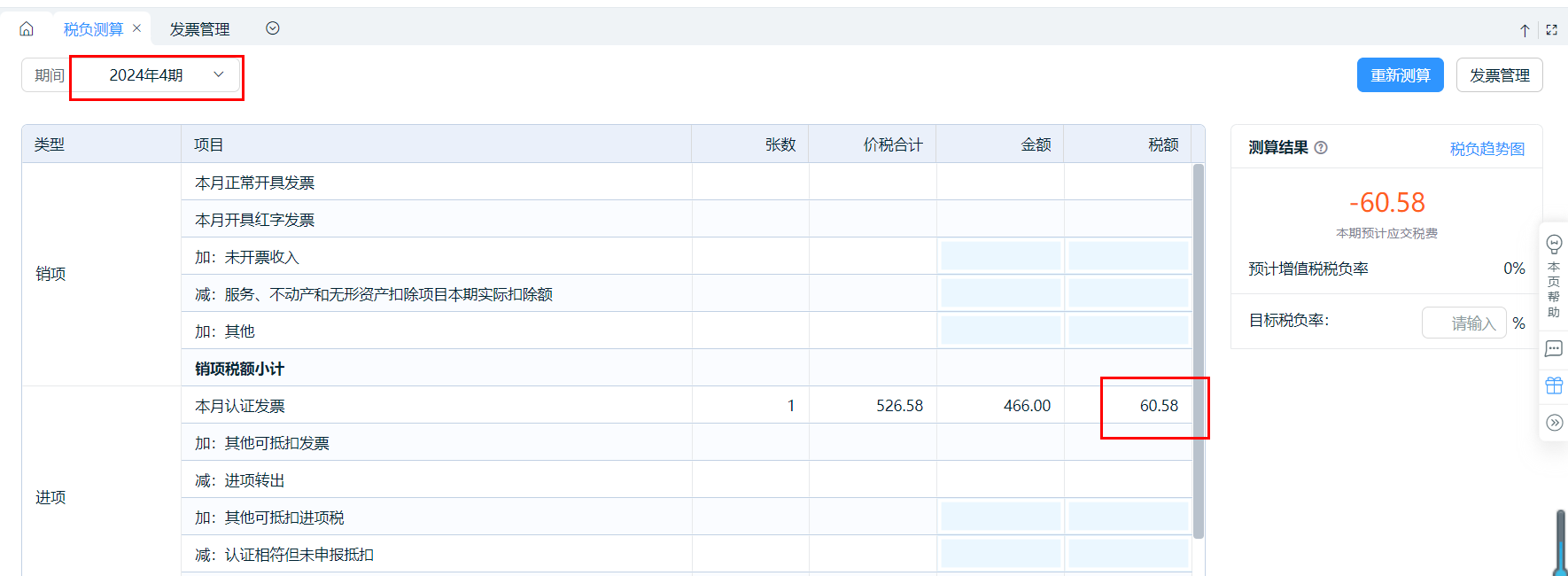Click the 目标税负率 input field
The height and width of the screenshot is (576, 1568).
[1463, 323]
